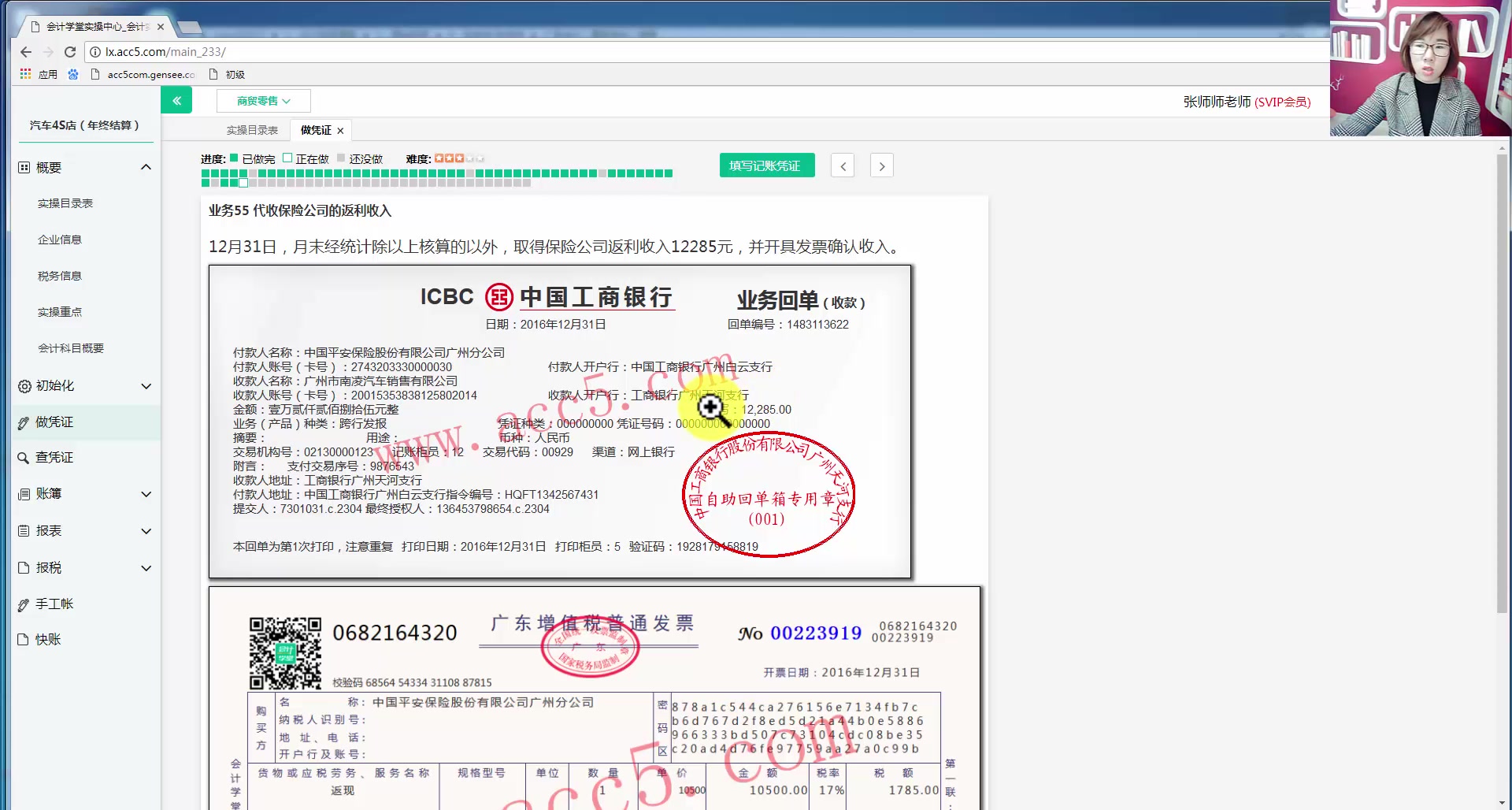
Task: Click the 初始化 gear icon
Action: [x=24, y=386]
